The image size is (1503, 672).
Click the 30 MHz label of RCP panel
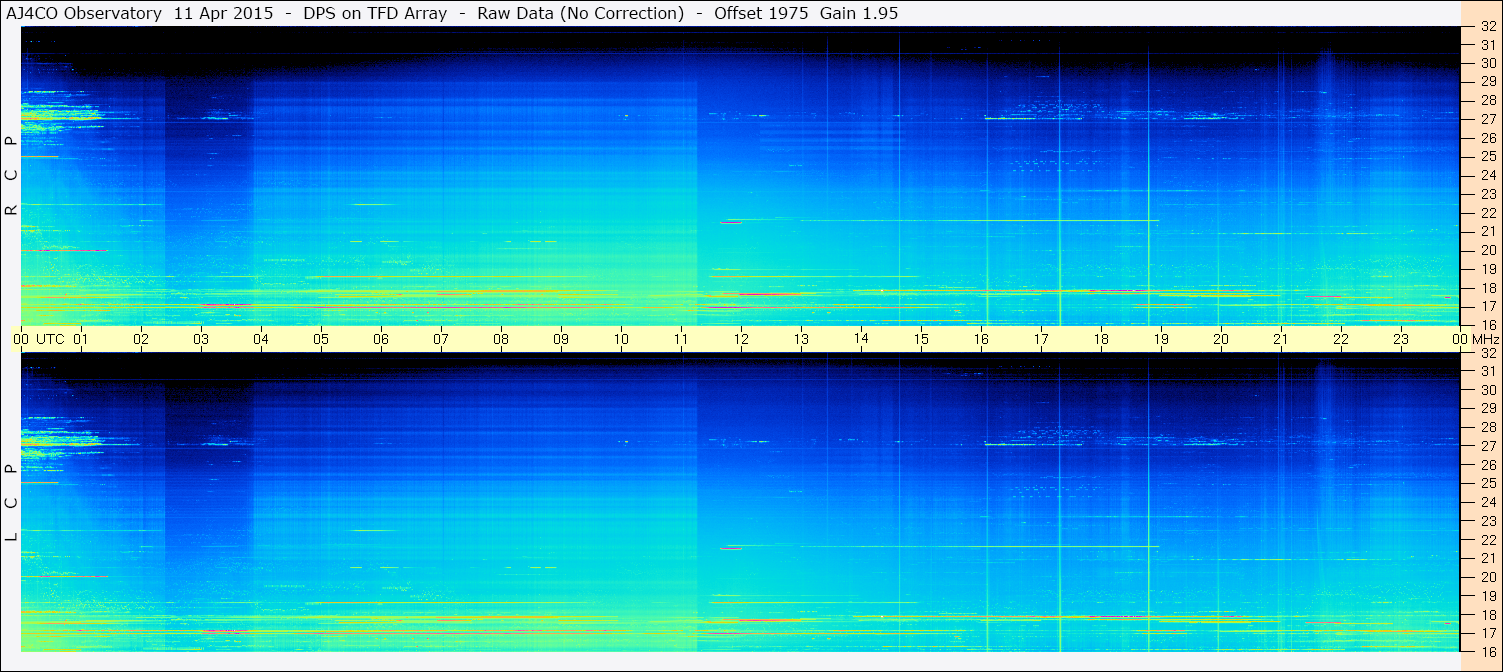1487,63
